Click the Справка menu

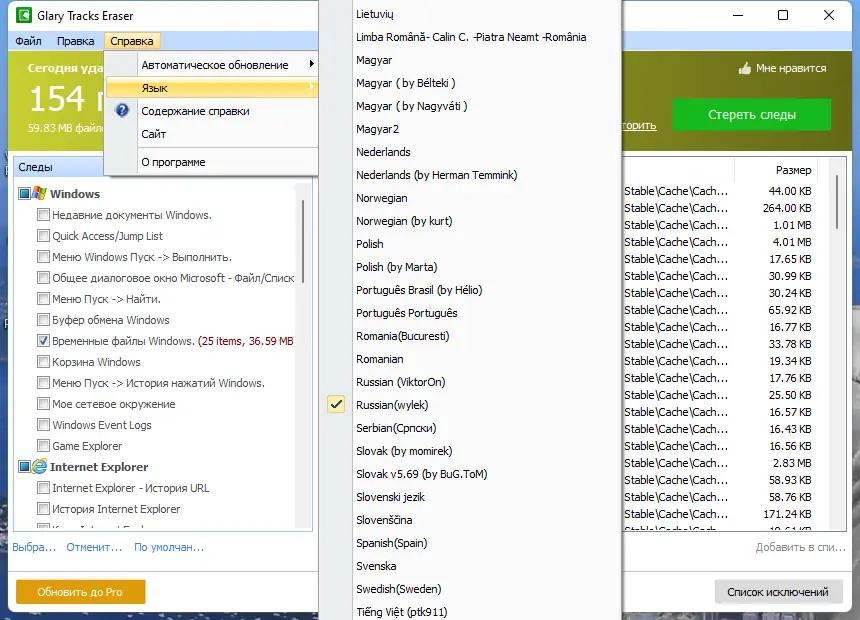pos(132,41)
